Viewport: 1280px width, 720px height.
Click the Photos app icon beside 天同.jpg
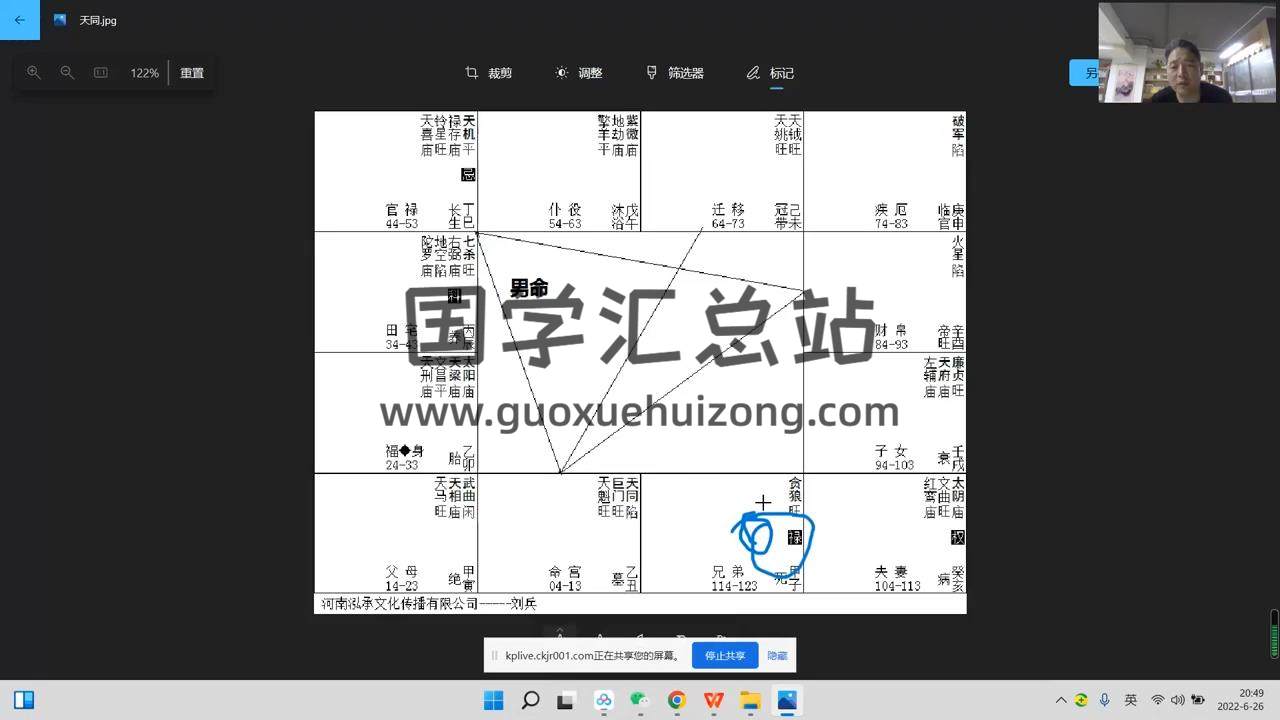[60, 20]
